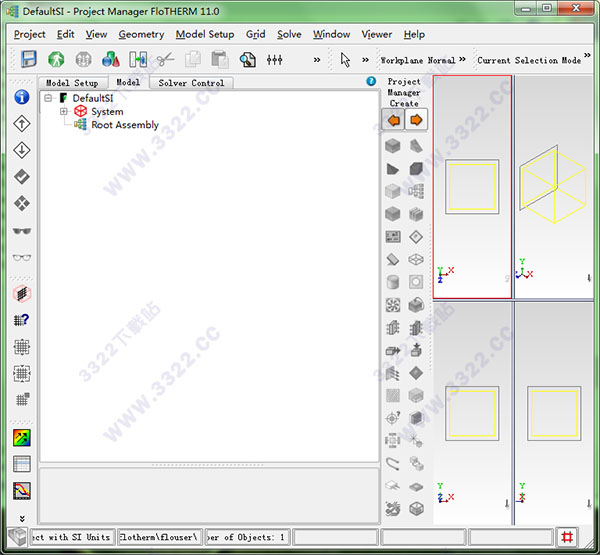600x555 pixels.
Task: Expand the left sidebar bottom chevron
Action: 22,519
